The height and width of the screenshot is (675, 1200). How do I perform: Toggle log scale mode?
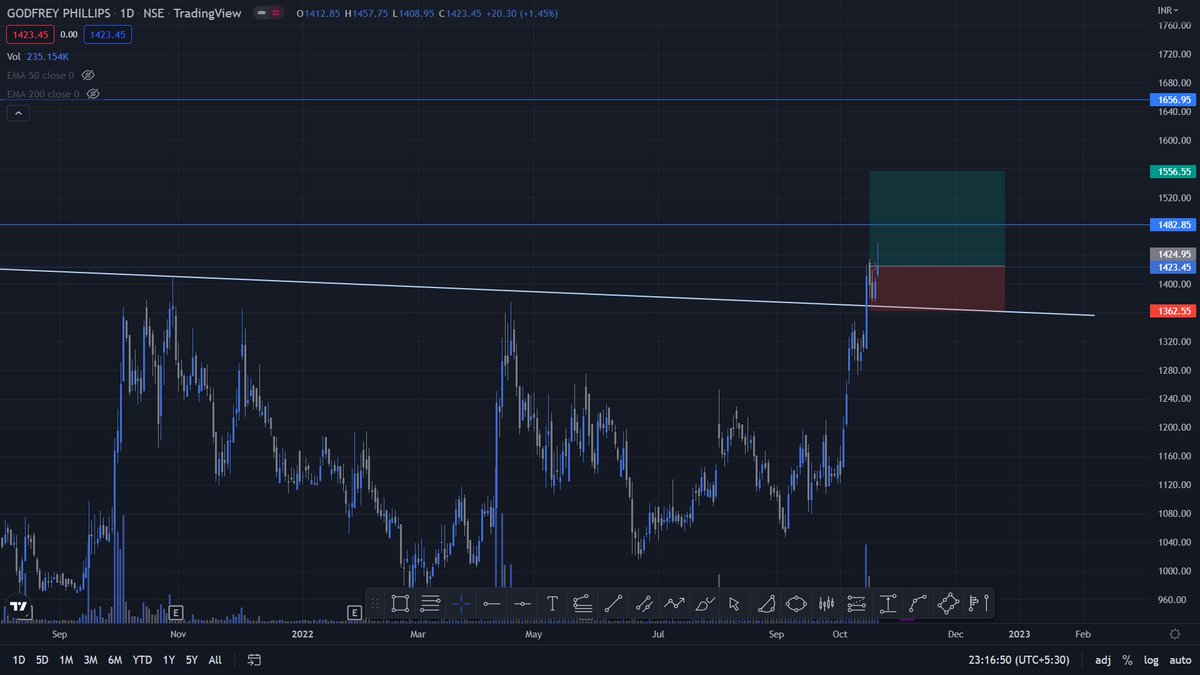click(1150, 660)
